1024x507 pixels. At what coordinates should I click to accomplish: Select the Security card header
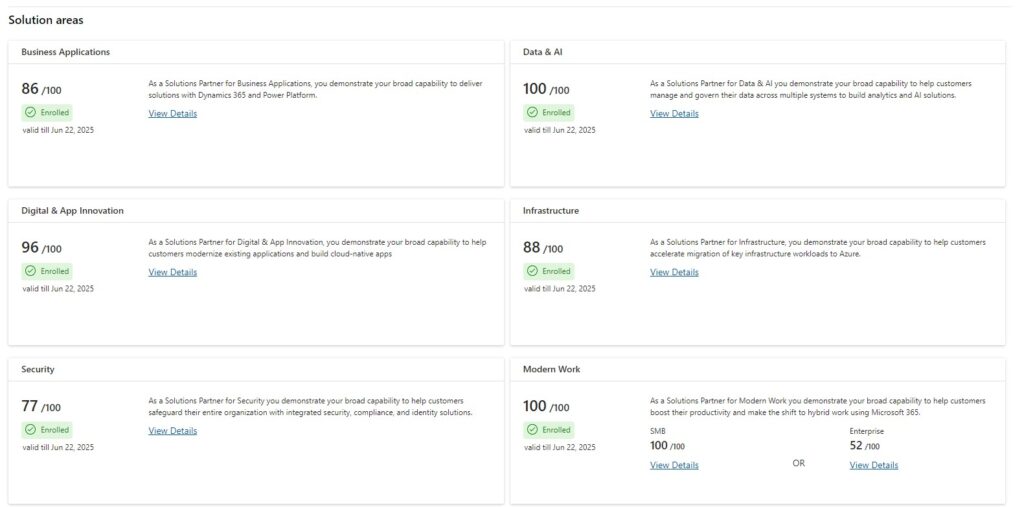[256, 370]
